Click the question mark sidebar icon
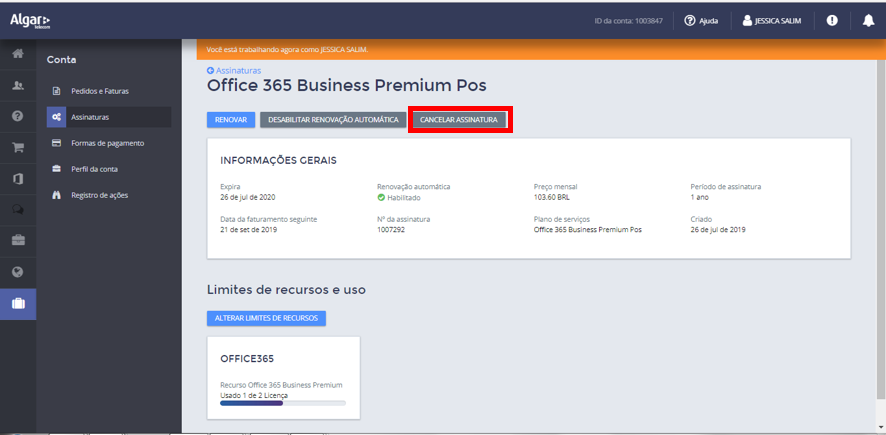Viewport: 886px width, 435px height. coord(18,116)
